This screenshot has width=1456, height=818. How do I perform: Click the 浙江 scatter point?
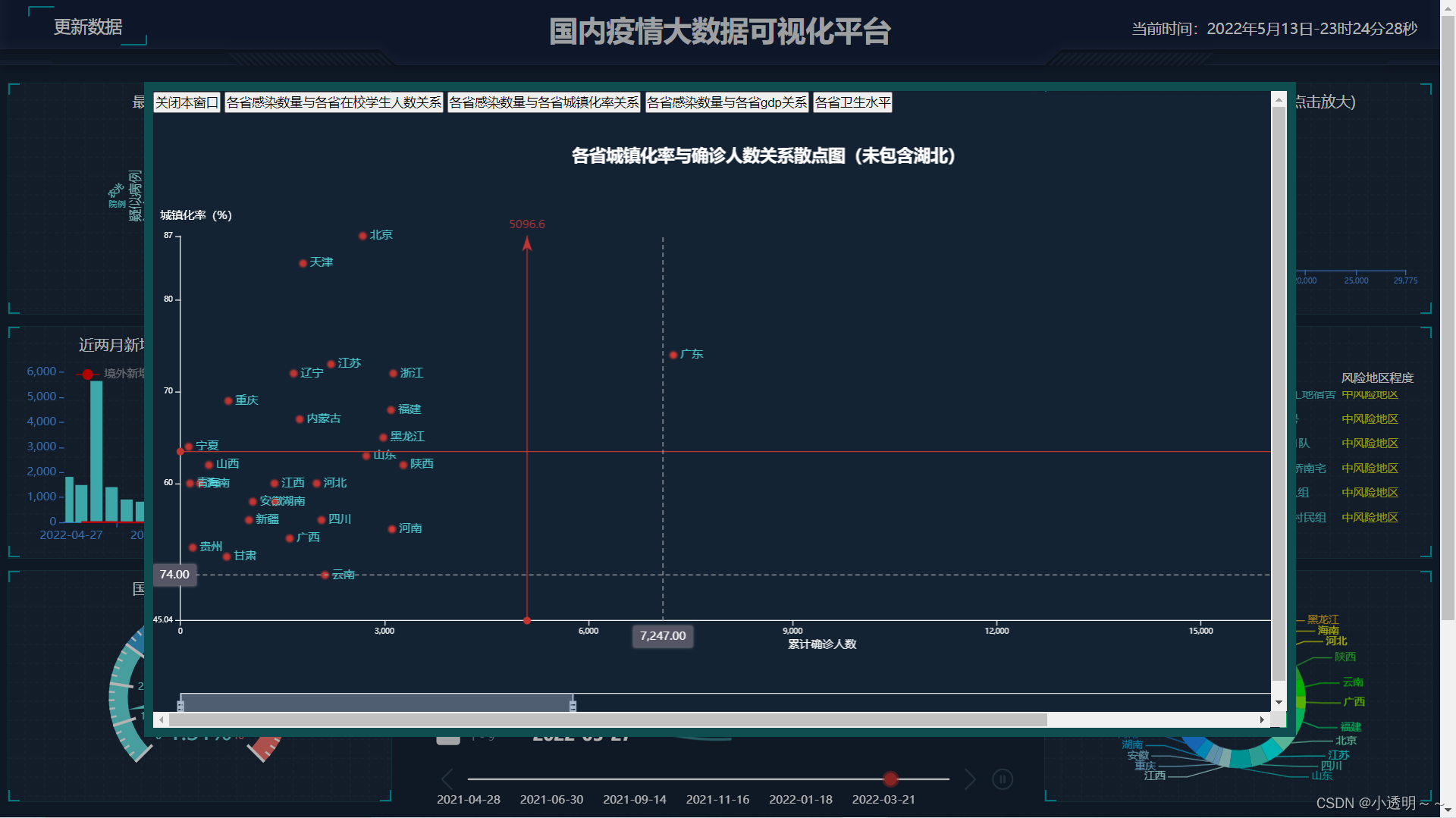tap(393, 374)
